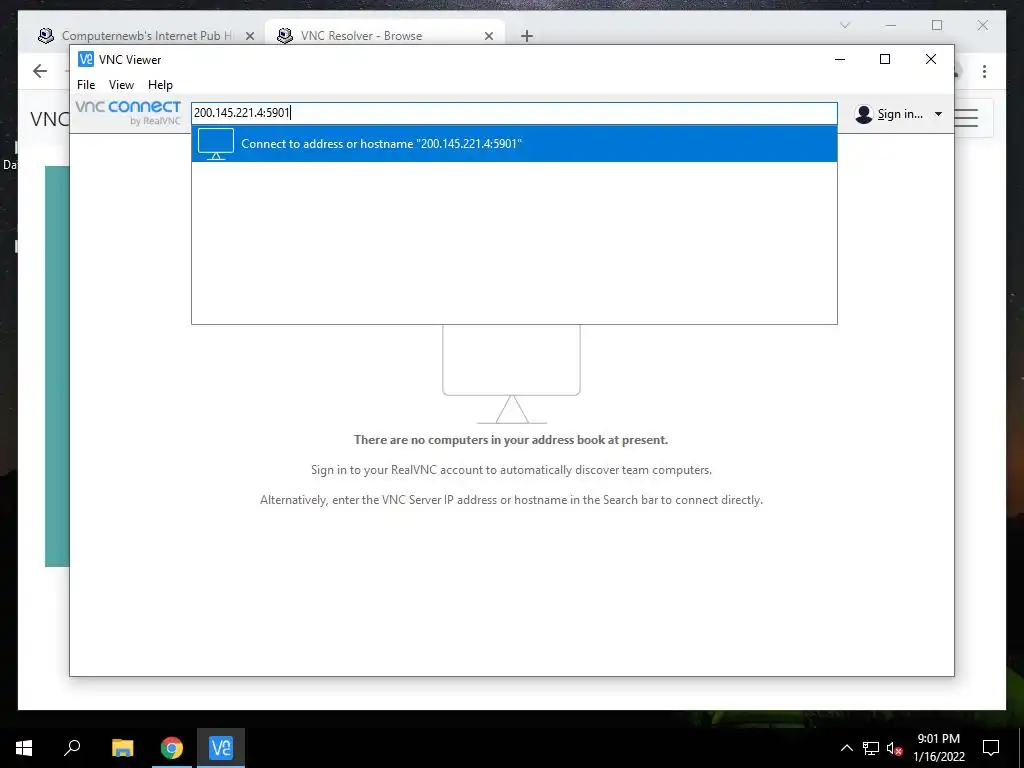Expand the Sign in dropdown arrow
This screenshot has height=768, width=1024.
point(938,114)
